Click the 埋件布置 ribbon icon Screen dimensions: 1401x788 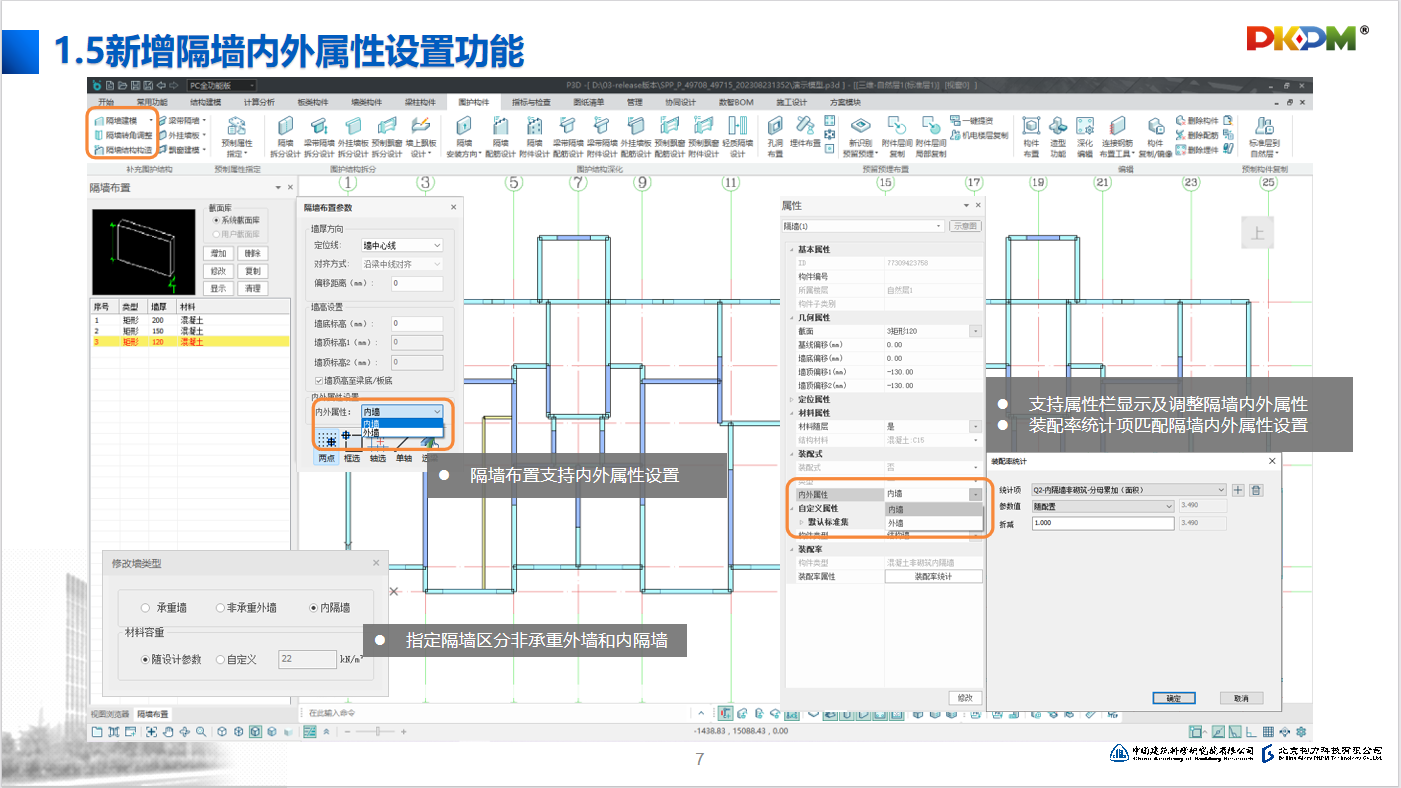[x=804, y=126]
